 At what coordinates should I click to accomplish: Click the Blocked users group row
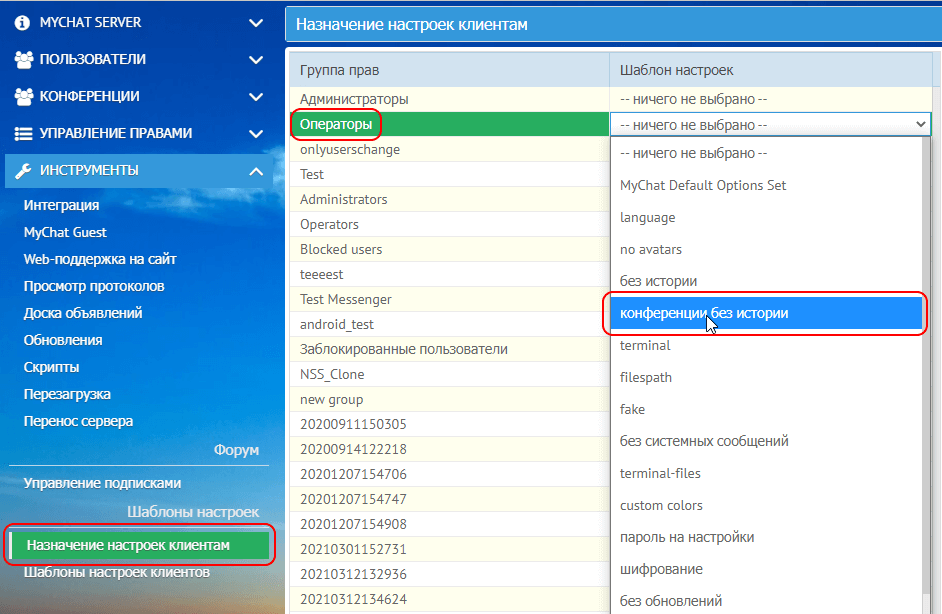pyautogui.click(x=341, y=249)
